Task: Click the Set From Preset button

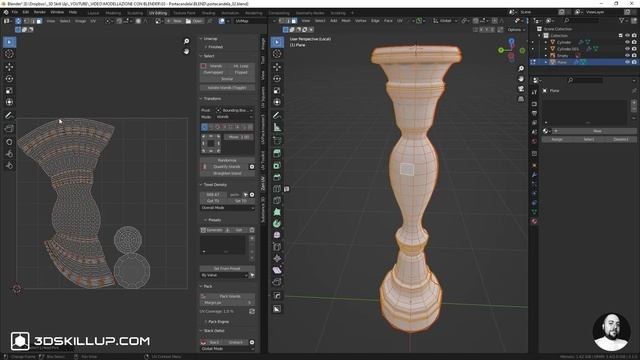Action: (227, 269)
